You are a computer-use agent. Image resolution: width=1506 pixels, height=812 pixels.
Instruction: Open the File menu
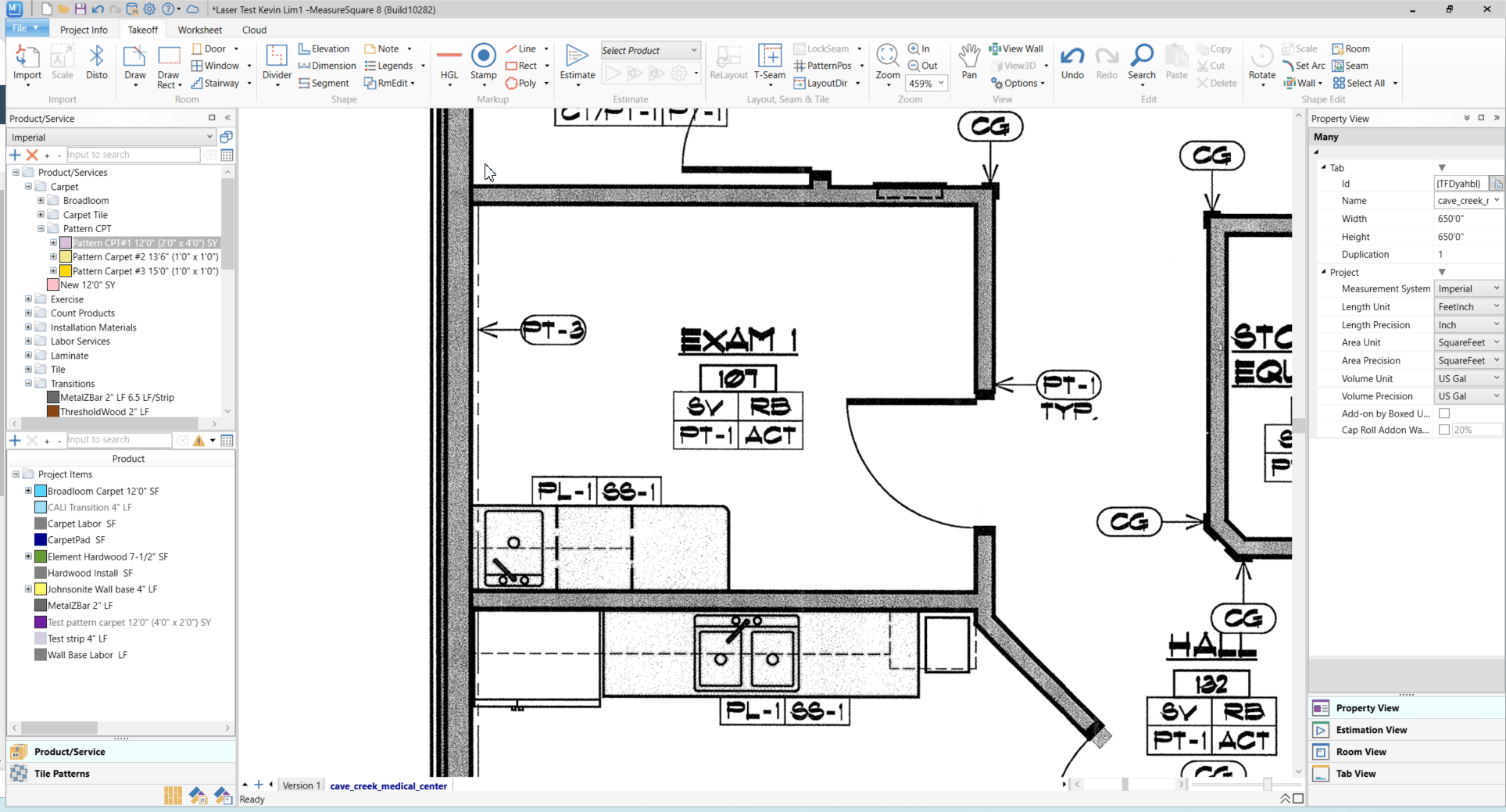pyautogui.click(x=26, y=28)
